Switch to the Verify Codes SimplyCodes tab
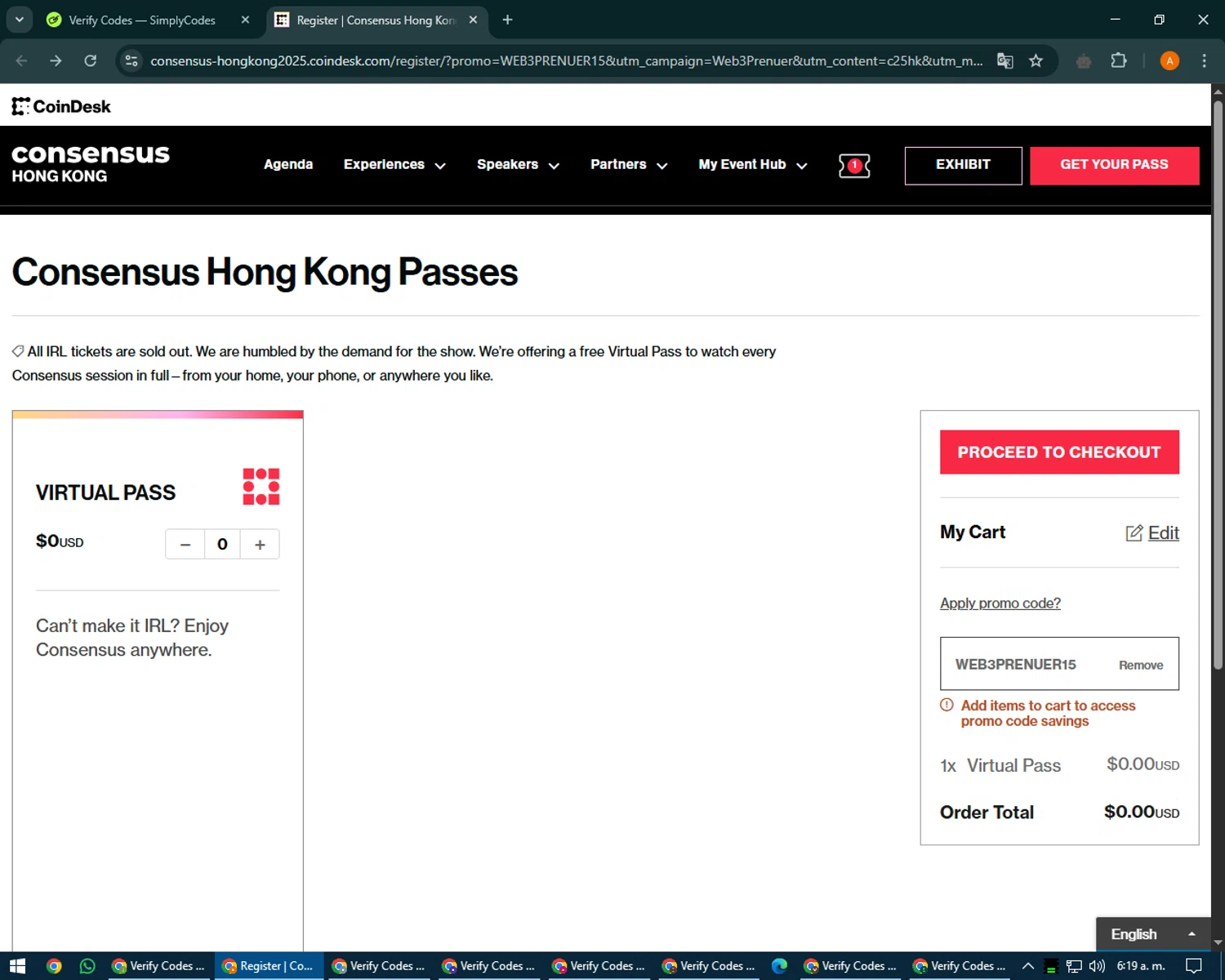The image size is (1225, 980). [x=140, y=20]
